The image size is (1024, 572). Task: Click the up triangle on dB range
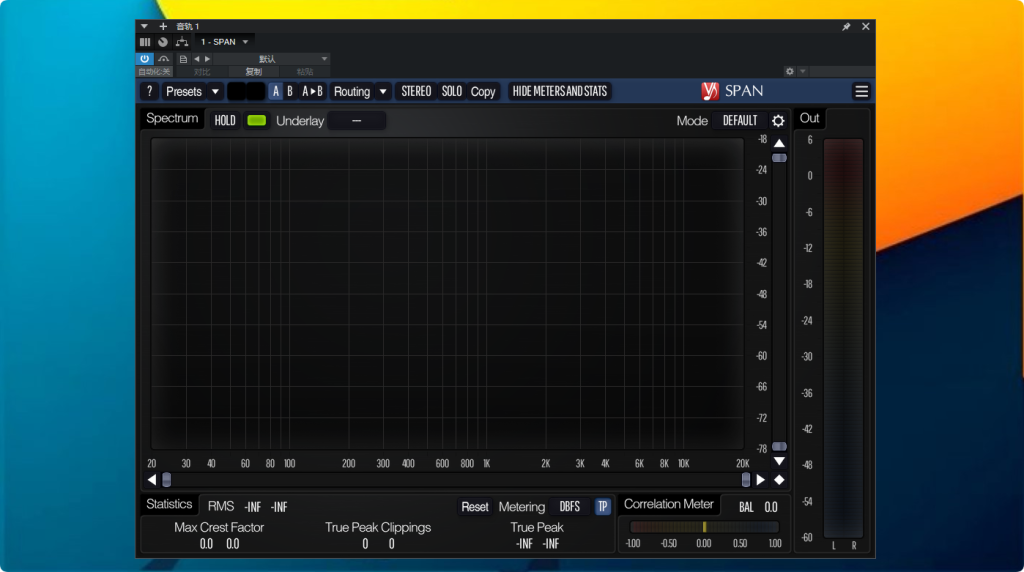pos(779,143)
